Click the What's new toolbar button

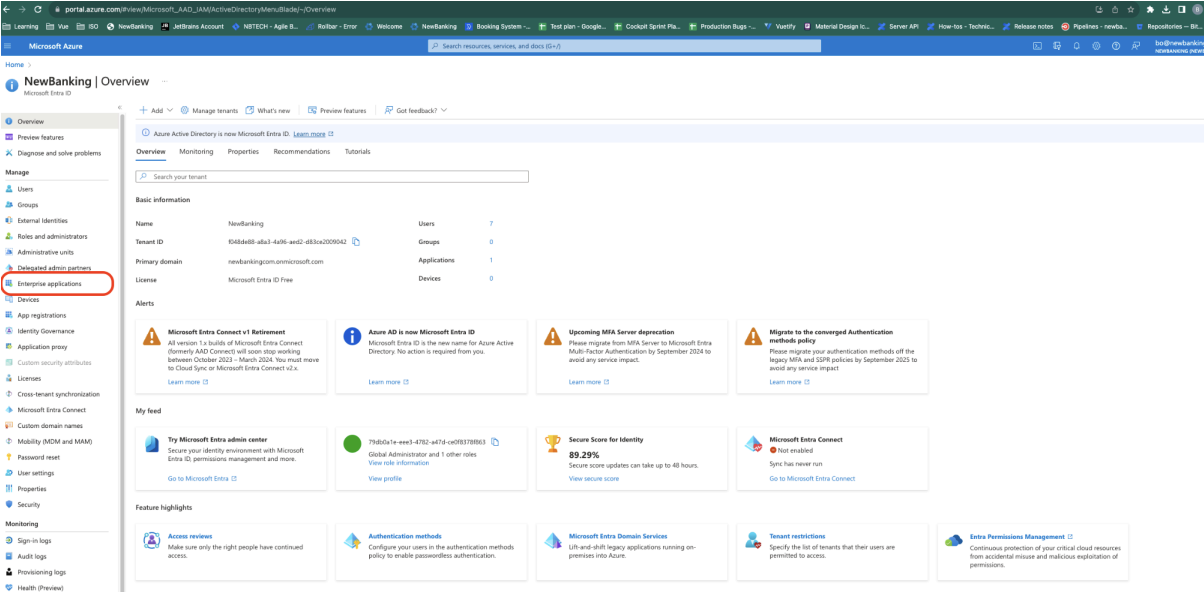coord(267,110)
